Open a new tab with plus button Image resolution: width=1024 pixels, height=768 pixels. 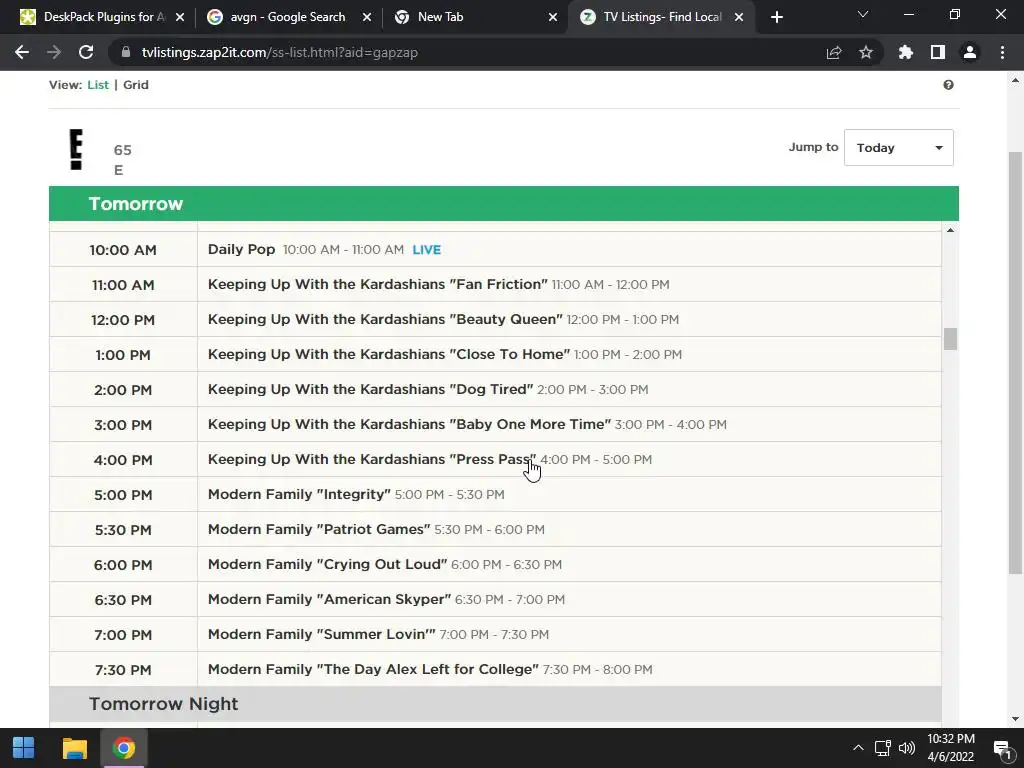(776, 17)
